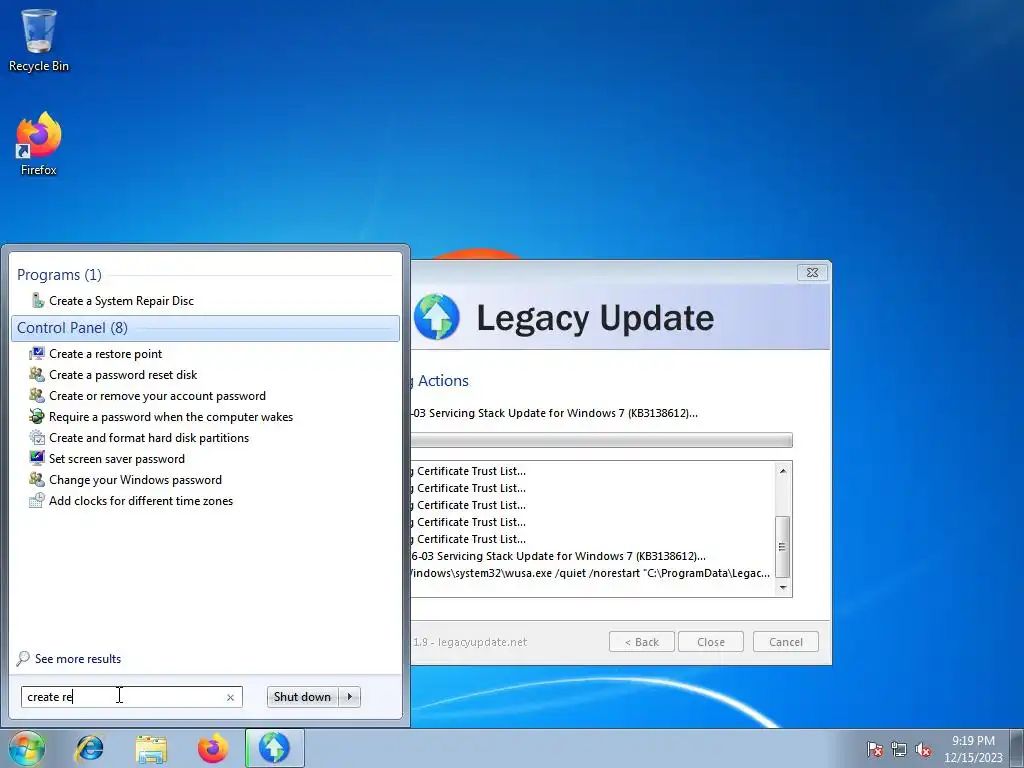The height and width of the screenshot is (768, 1024).
Task: Click the Shut down button
Action: tap(302, 697)
